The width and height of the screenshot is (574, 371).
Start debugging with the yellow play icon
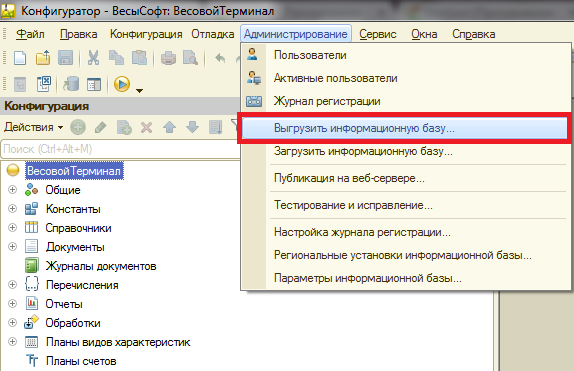tap(122, 84)
